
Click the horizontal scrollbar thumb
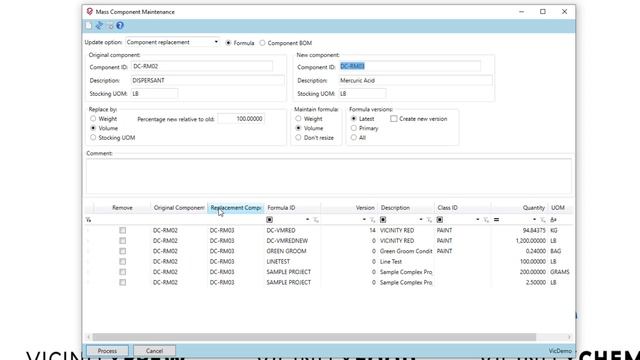coord(314,337)
